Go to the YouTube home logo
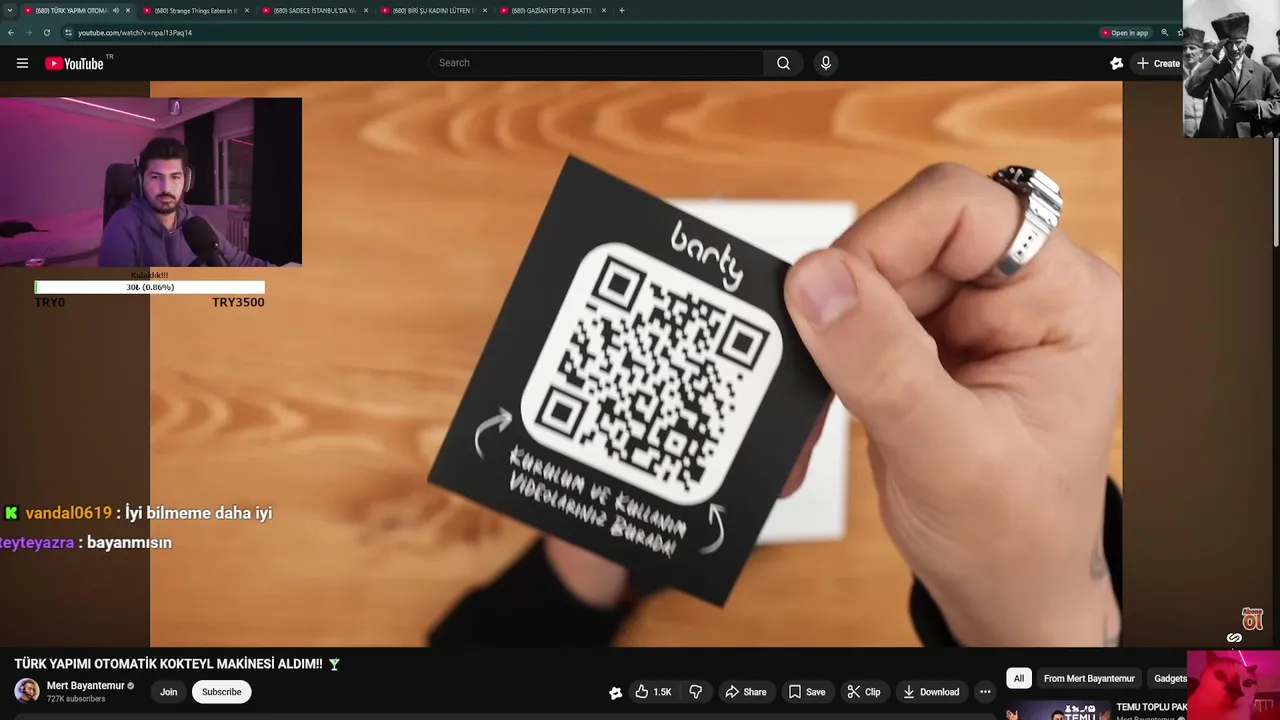The width and height of the screenshot is (1280, 720). [74, 63]
